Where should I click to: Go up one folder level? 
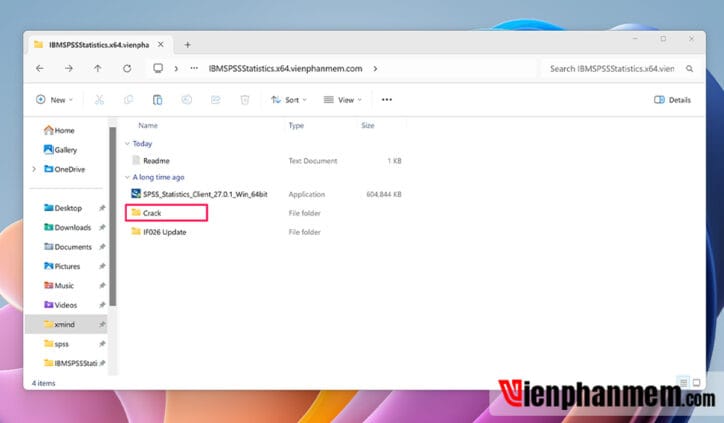97,68
